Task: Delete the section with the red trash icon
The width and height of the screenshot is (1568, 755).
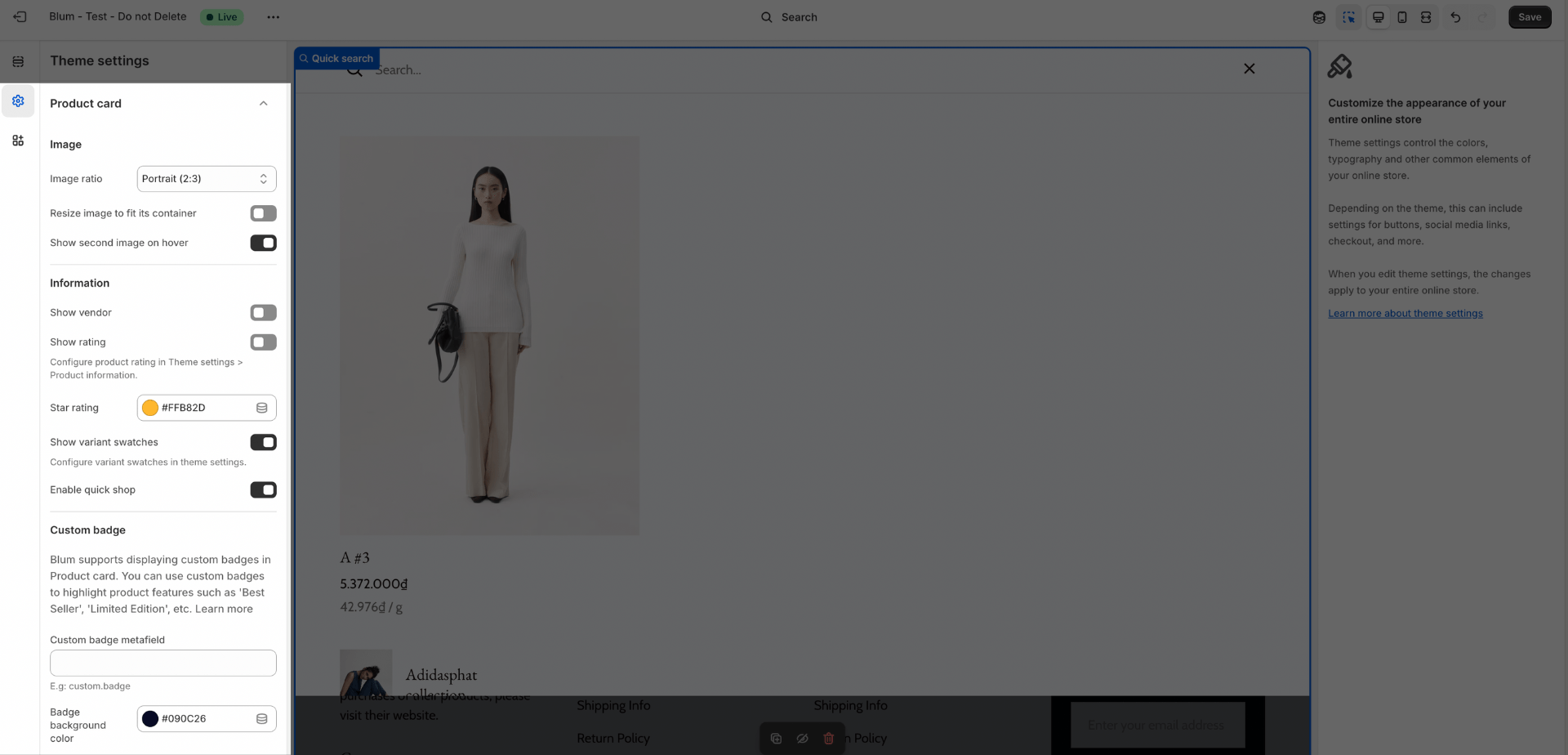Action: pos(829,738)
